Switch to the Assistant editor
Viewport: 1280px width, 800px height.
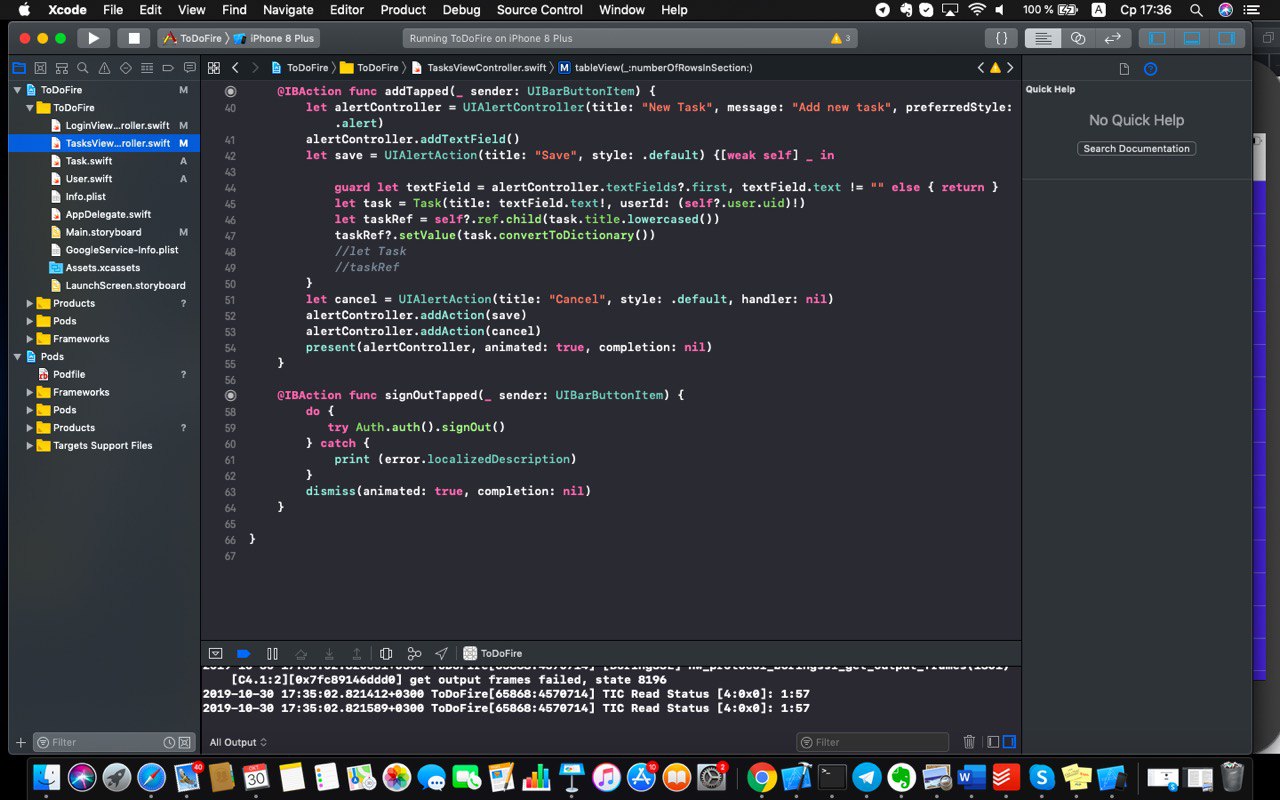(1078, 38)
